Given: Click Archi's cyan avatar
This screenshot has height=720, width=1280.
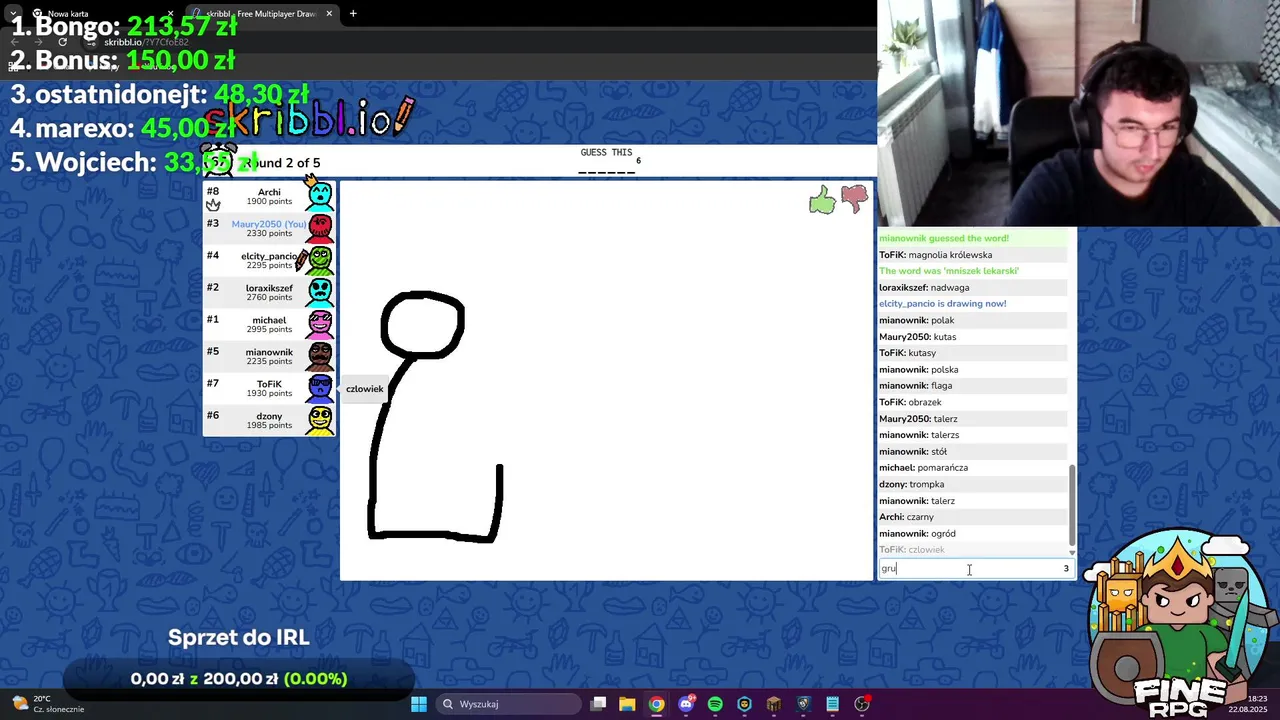Looking at the screenshot, I should (320, 195).
